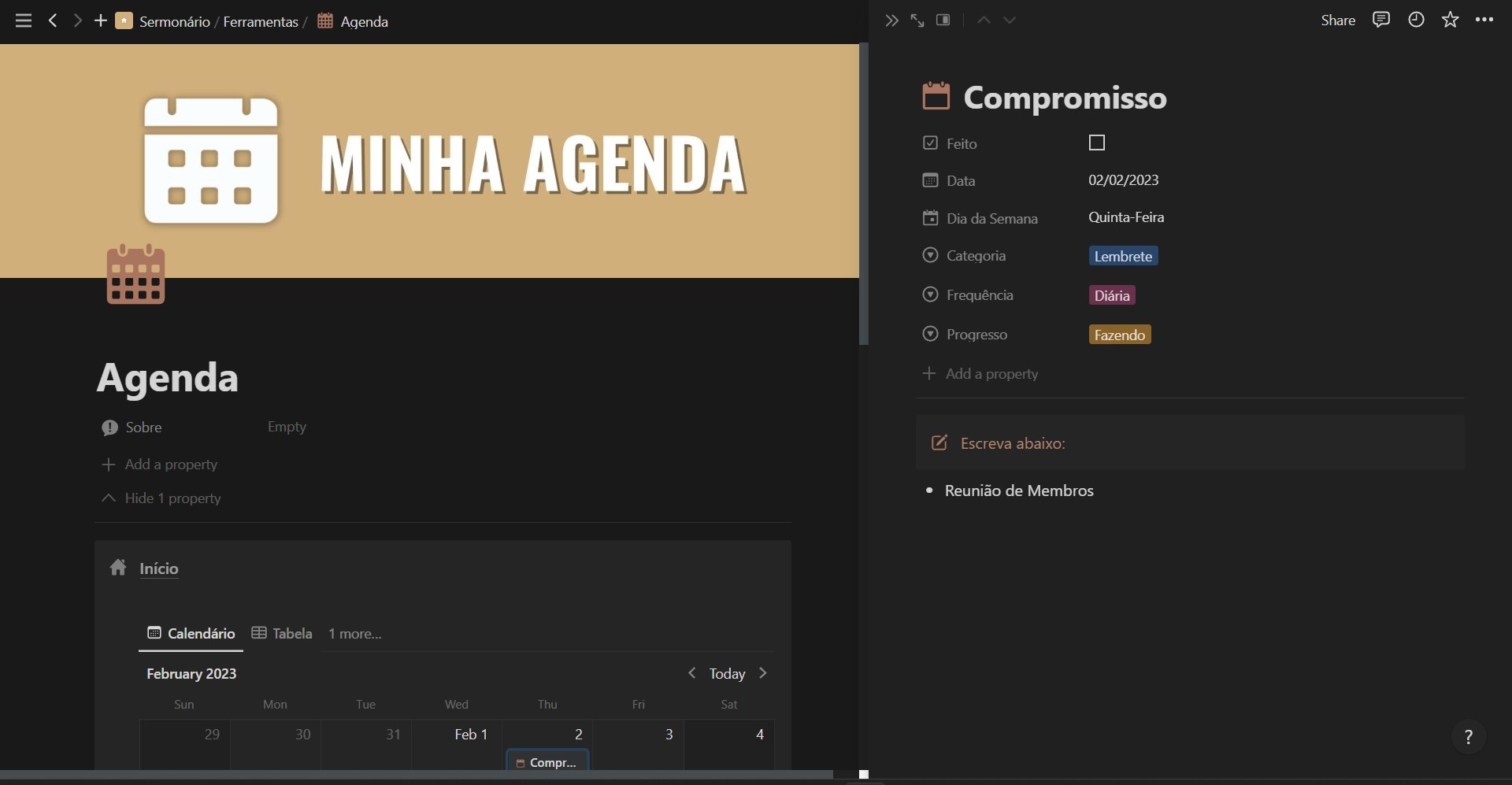The height and width of the screenshot is (785, 1512).
Task: Go forward with the right arrow
Action: [x=77, y=20]
